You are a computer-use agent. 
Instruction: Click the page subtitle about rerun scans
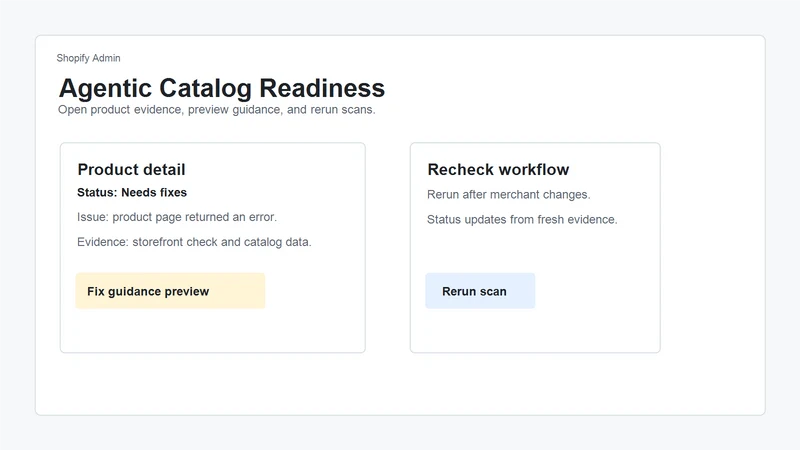click(216, 110)
